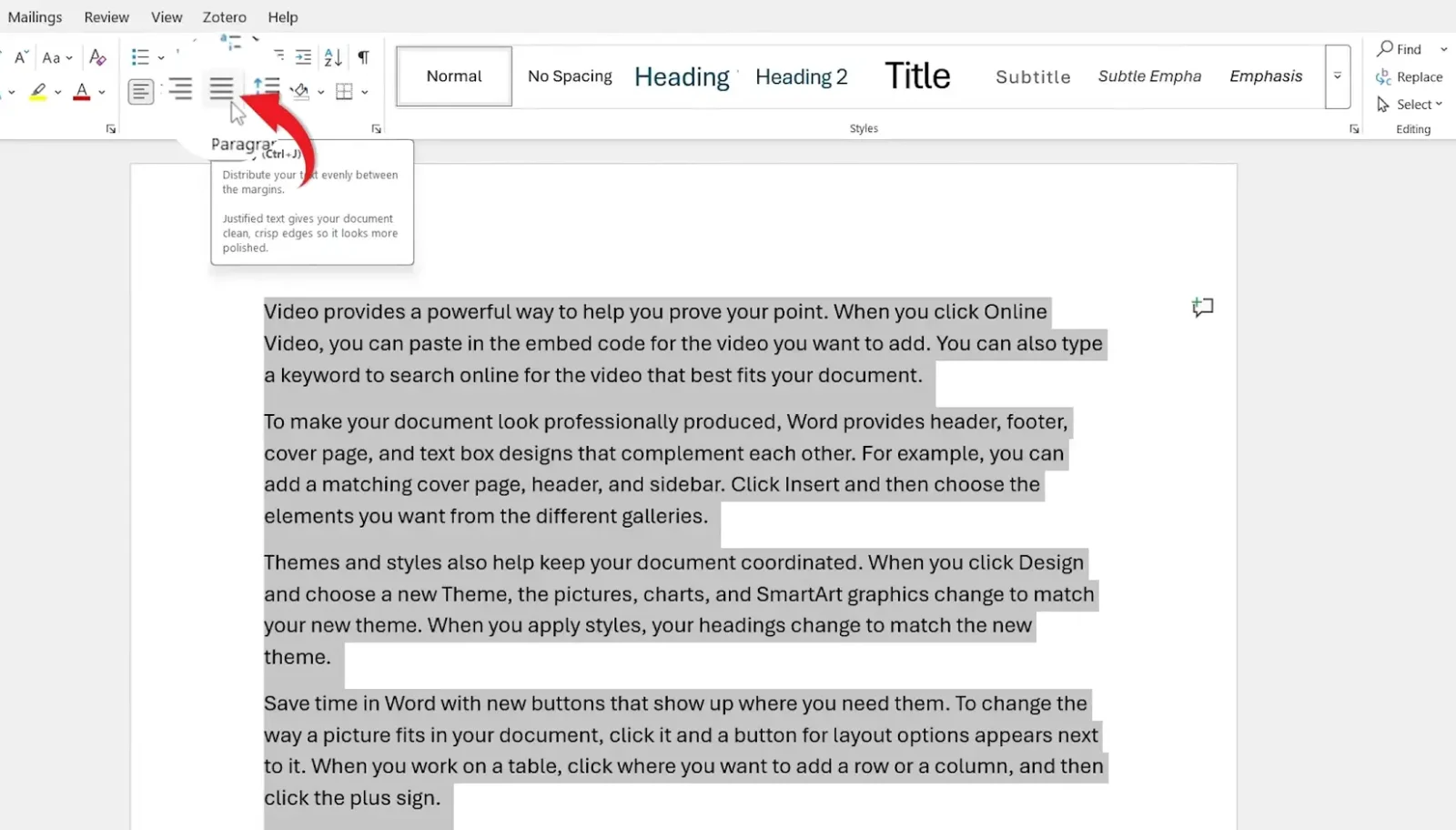The width and height of the screenshot is (1456, 830).
Task: Open the Help tab
Action: [283, 17]
